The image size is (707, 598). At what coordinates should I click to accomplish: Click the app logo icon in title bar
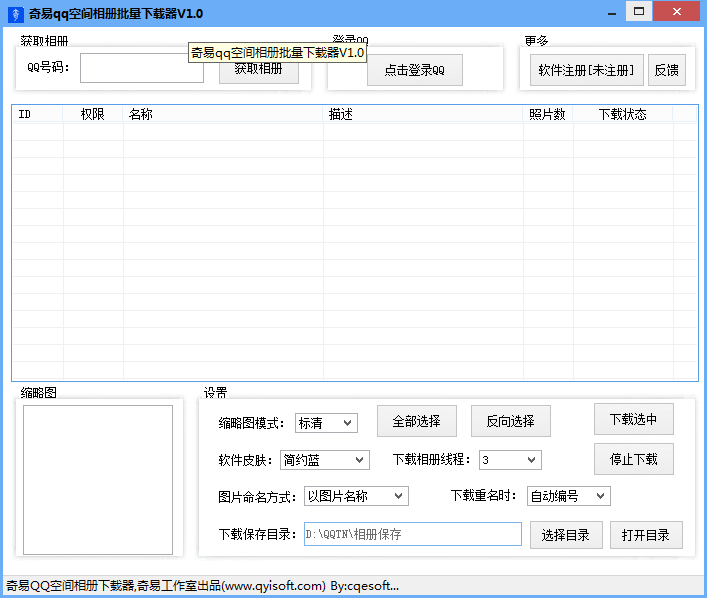pyautogui.click(x=14, y=13)
